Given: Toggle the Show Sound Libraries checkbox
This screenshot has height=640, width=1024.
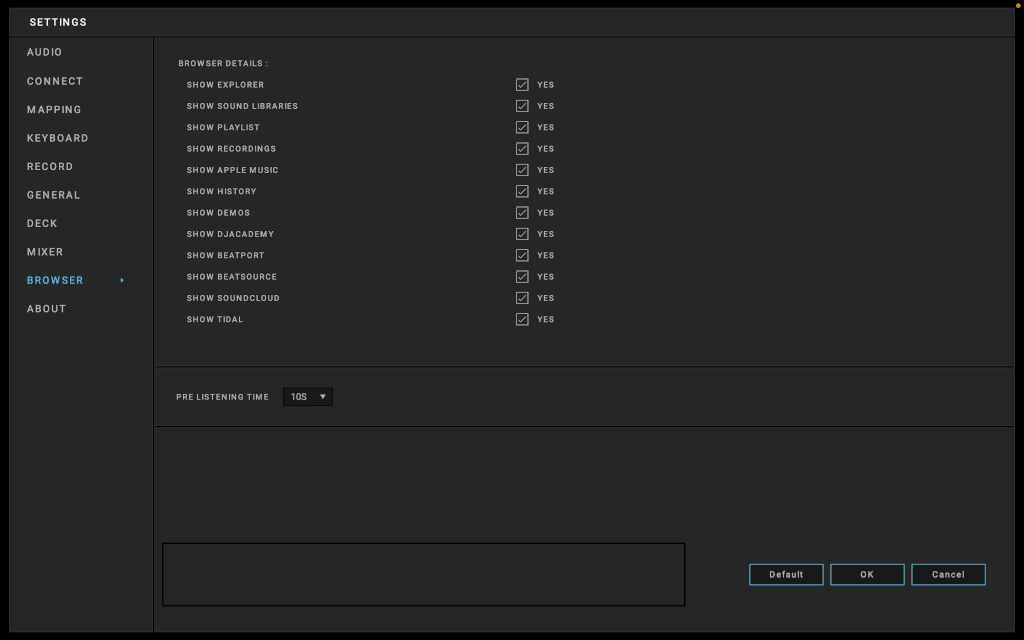Looking at the screenshot, I should [x=522, y=106].
